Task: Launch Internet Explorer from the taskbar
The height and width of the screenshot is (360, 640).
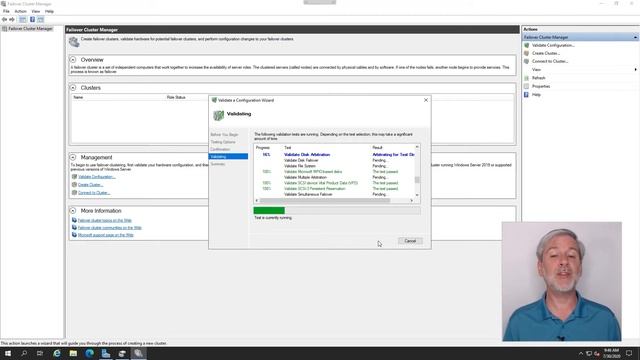Action: point(57,353)
